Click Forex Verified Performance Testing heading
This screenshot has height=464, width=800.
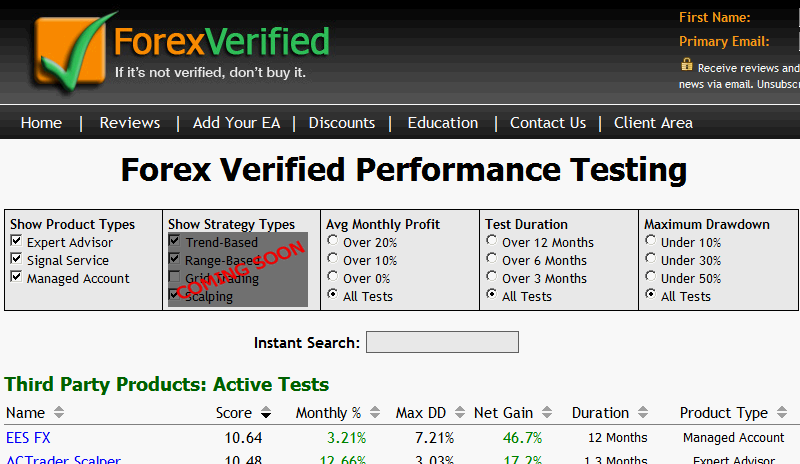[x=404, y=169]
